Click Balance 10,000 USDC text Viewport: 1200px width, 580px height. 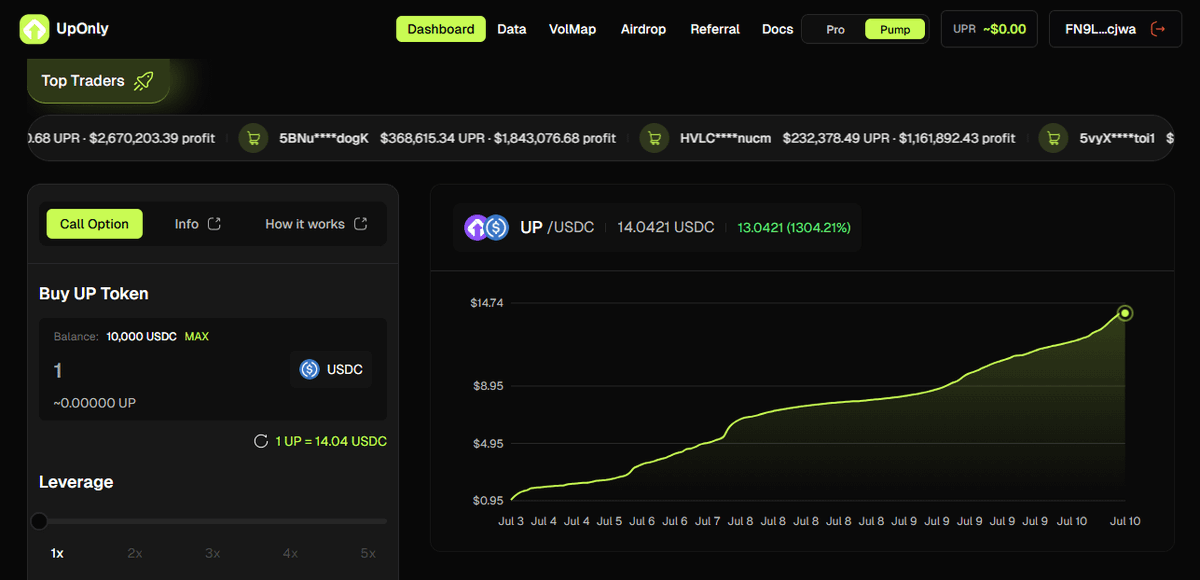[x=115, y=337]
